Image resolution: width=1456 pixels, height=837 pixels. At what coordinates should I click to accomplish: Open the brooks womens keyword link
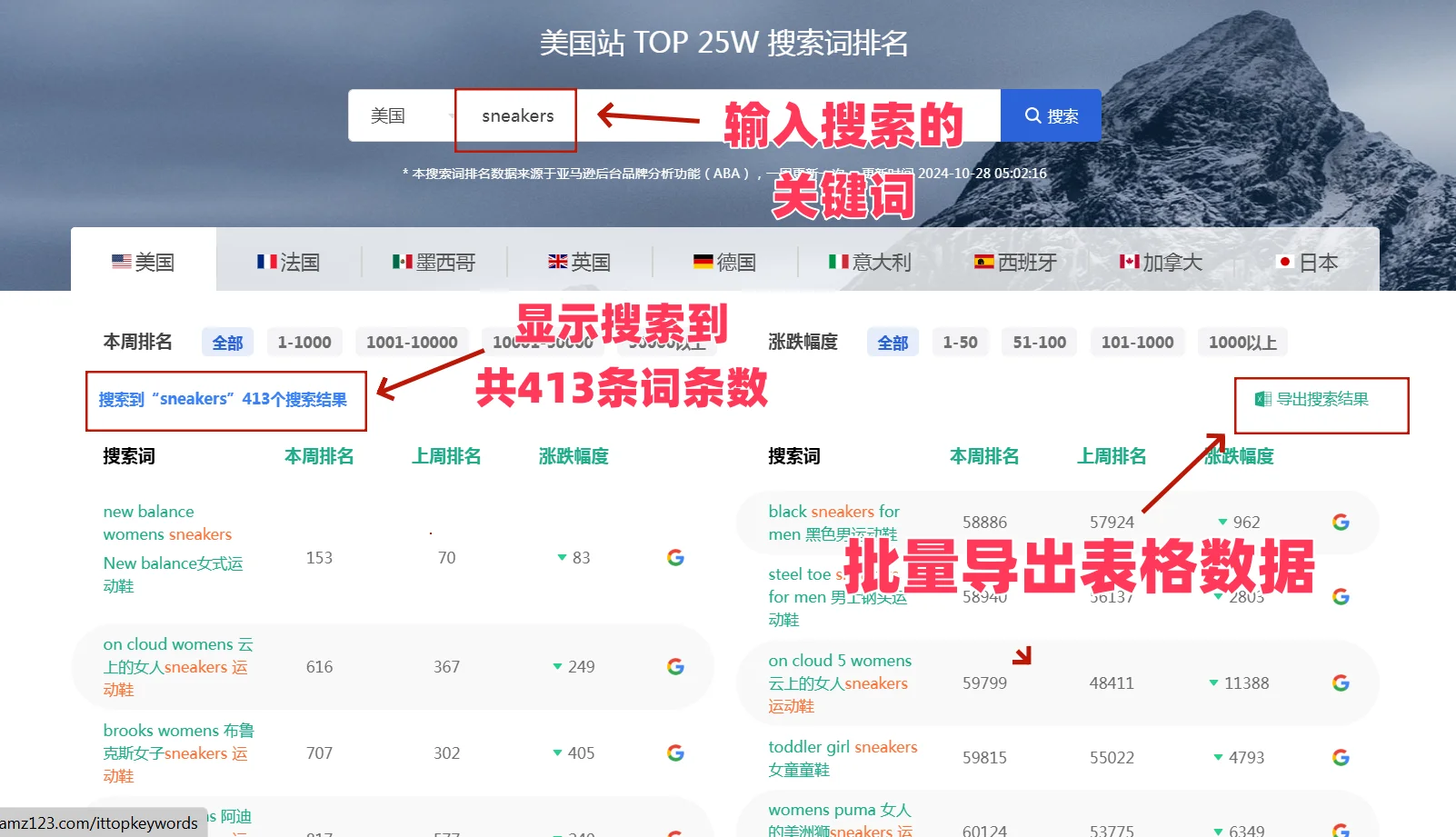[x=178, y=752]
